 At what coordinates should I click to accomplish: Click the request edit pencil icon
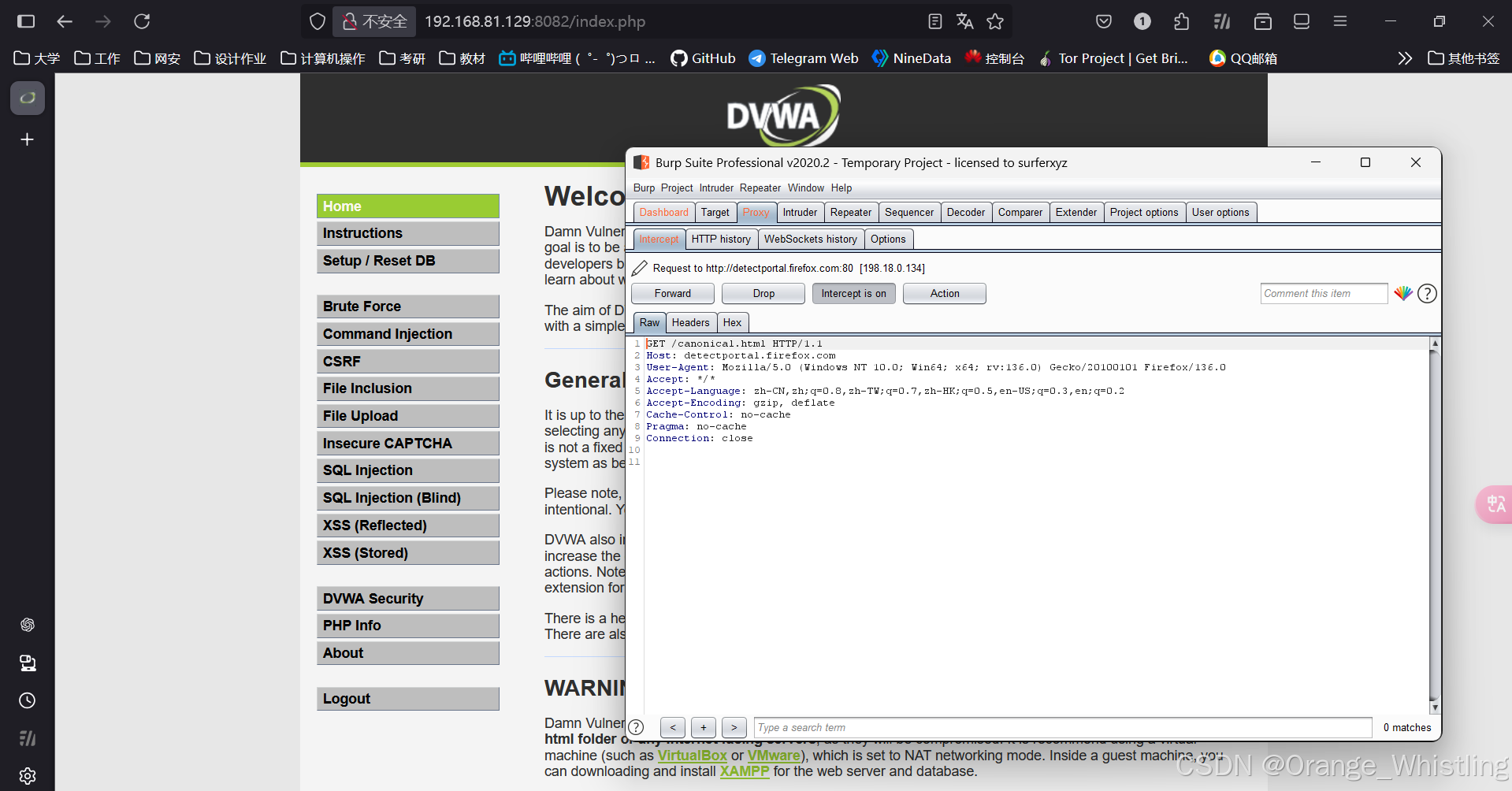pyautogui.click(x=640, y=269)
